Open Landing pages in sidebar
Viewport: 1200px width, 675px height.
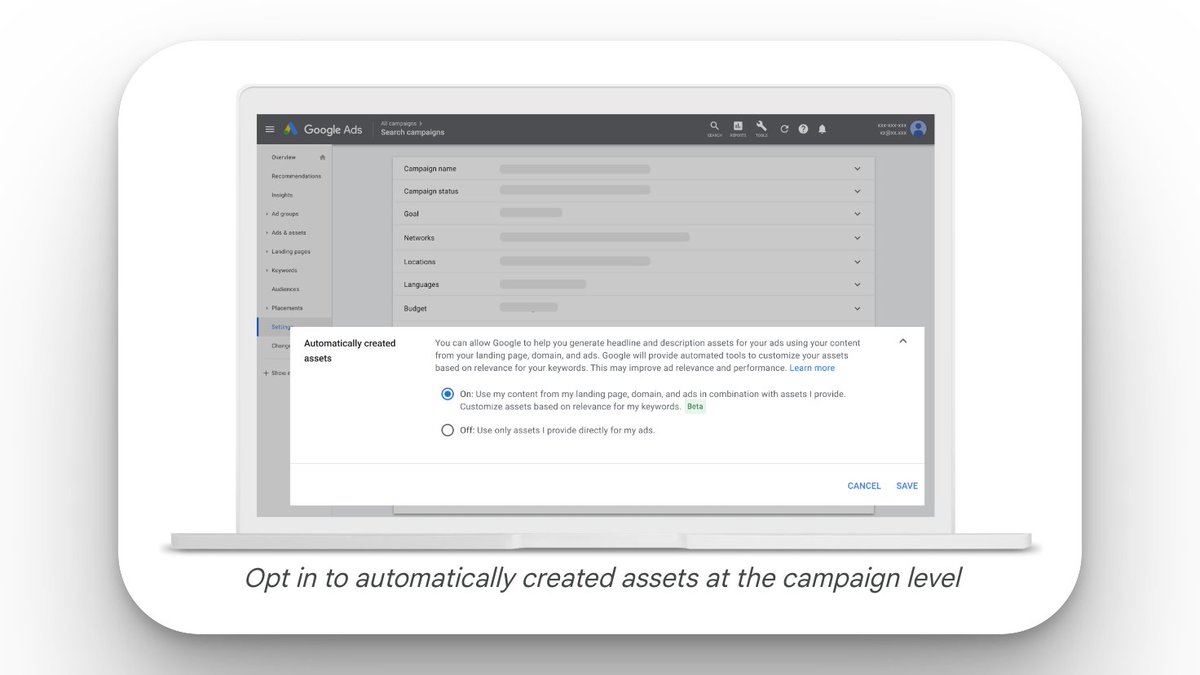[x=290, y=252]
